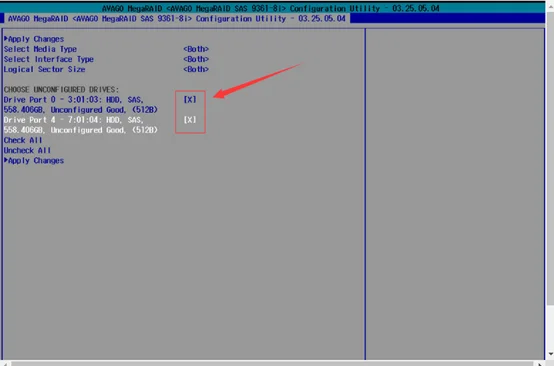Select the highlighted Drive Port 4 description

click(x=81, y=125)
